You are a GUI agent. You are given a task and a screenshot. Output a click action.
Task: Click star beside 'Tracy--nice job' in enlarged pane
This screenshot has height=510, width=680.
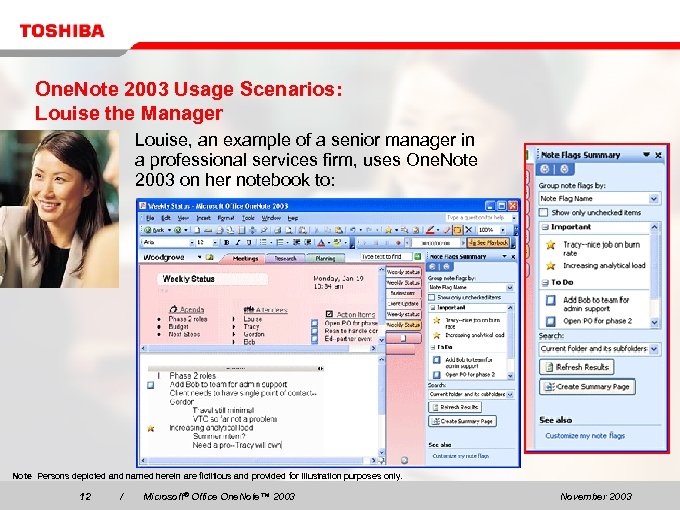550,245
